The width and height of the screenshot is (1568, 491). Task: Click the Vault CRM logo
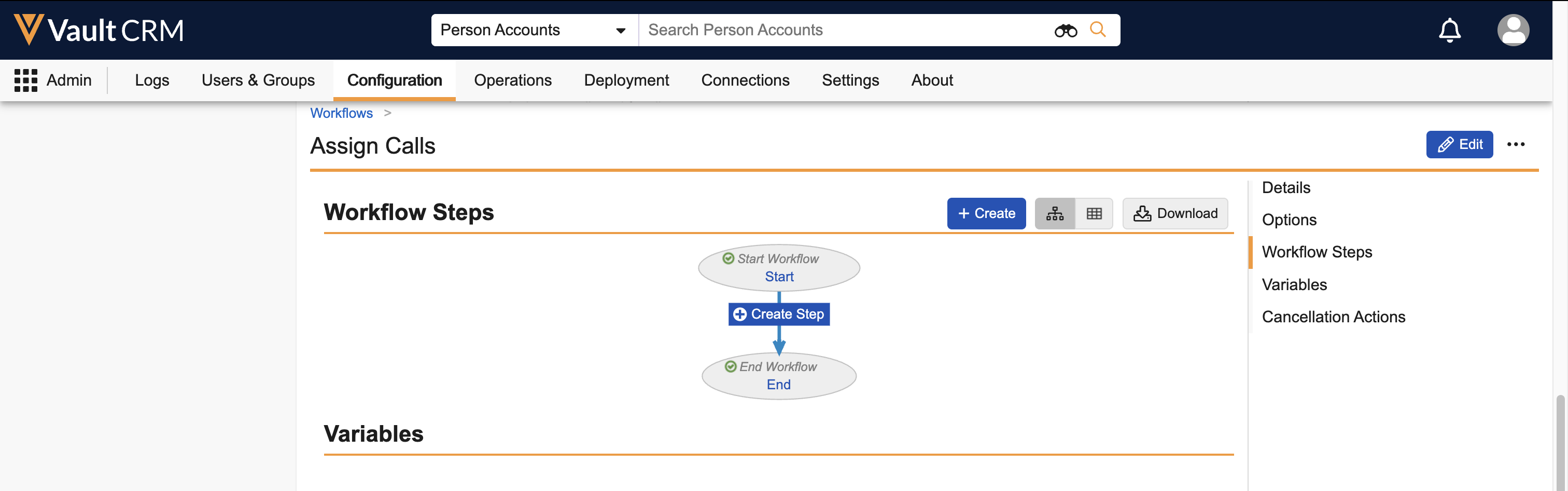[x=99, y=30]
